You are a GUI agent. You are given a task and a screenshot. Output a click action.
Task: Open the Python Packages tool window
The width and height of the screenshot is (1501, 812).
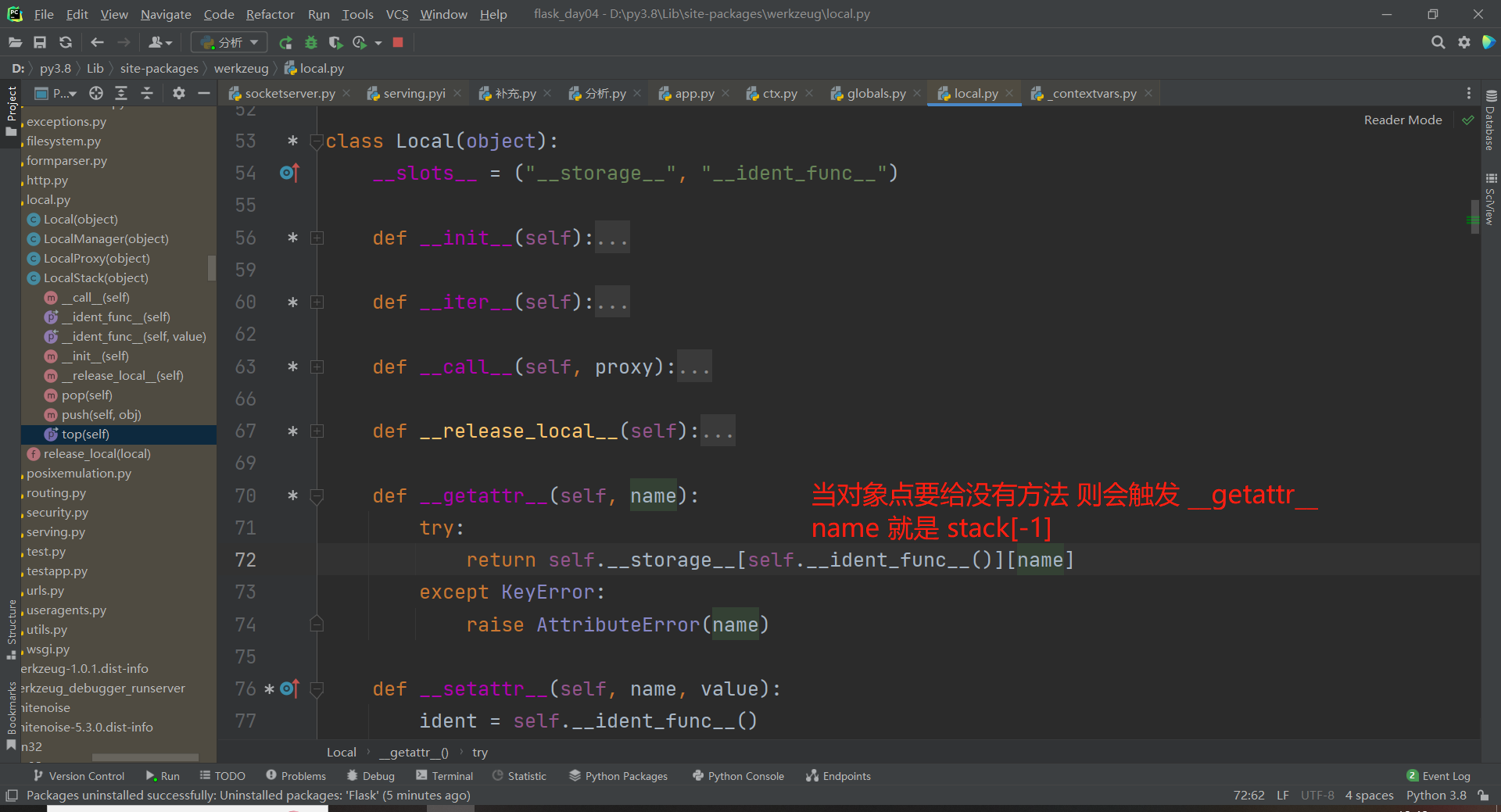click(618, 776)
